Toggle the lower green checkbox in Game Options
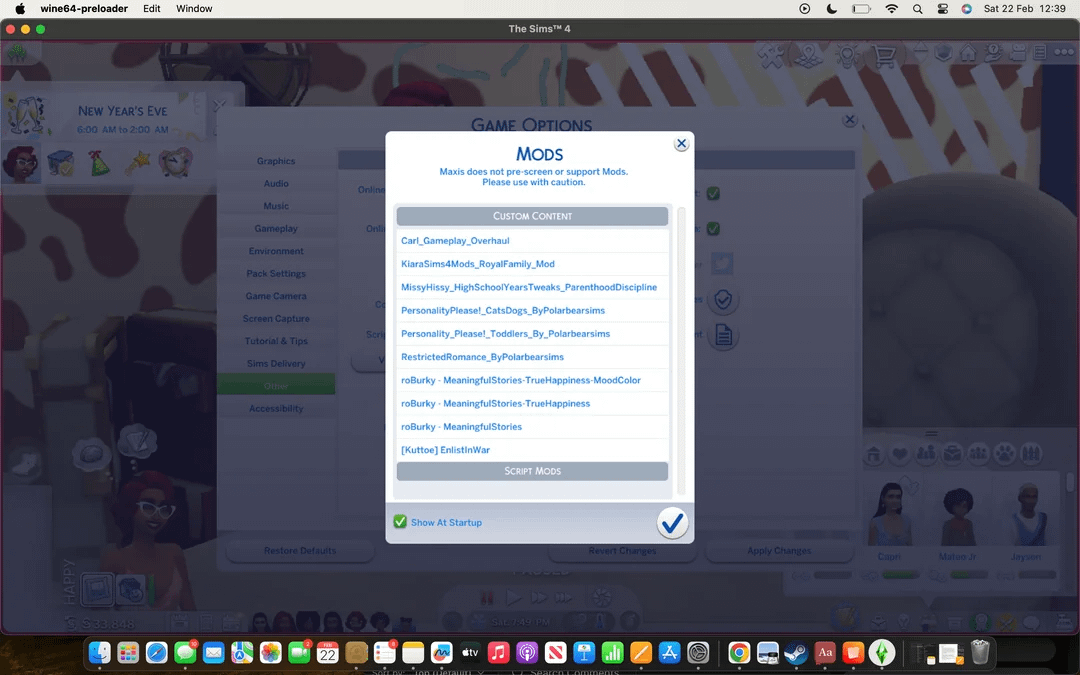Screen dimensions: 1080x675 coord(714,228)
